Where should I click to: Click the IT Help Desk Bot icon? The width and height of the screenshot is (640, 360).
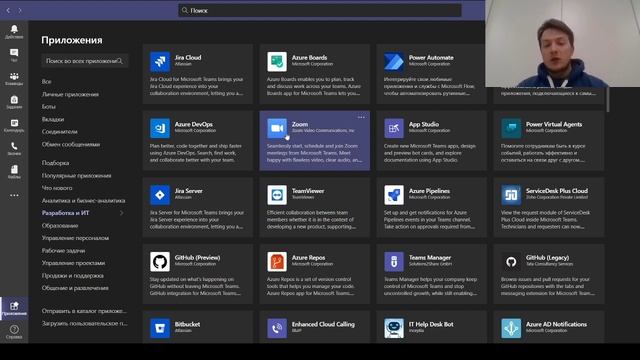pos(394,328)
